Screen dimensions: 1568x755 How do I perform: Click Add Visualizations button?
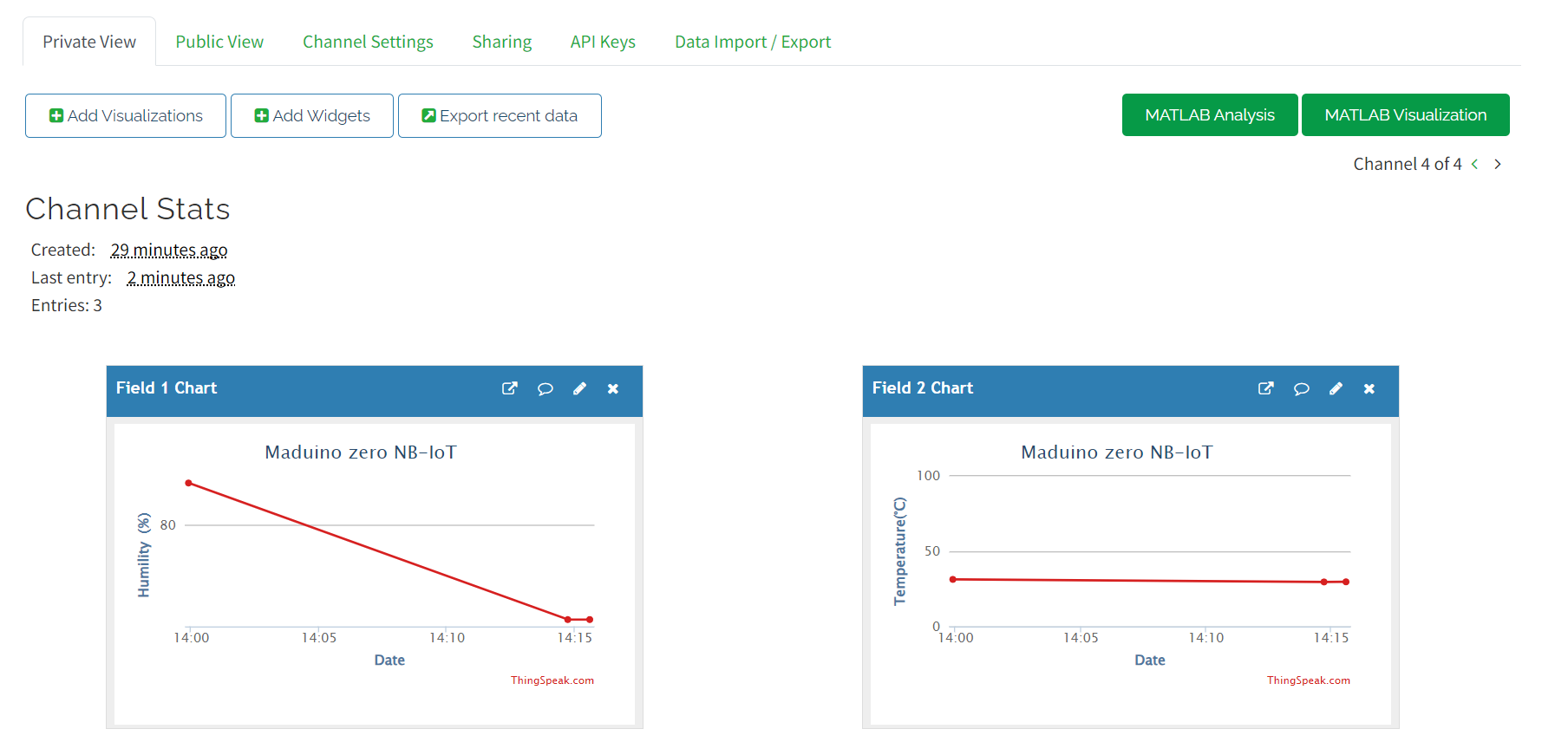(x=126, y=115)
